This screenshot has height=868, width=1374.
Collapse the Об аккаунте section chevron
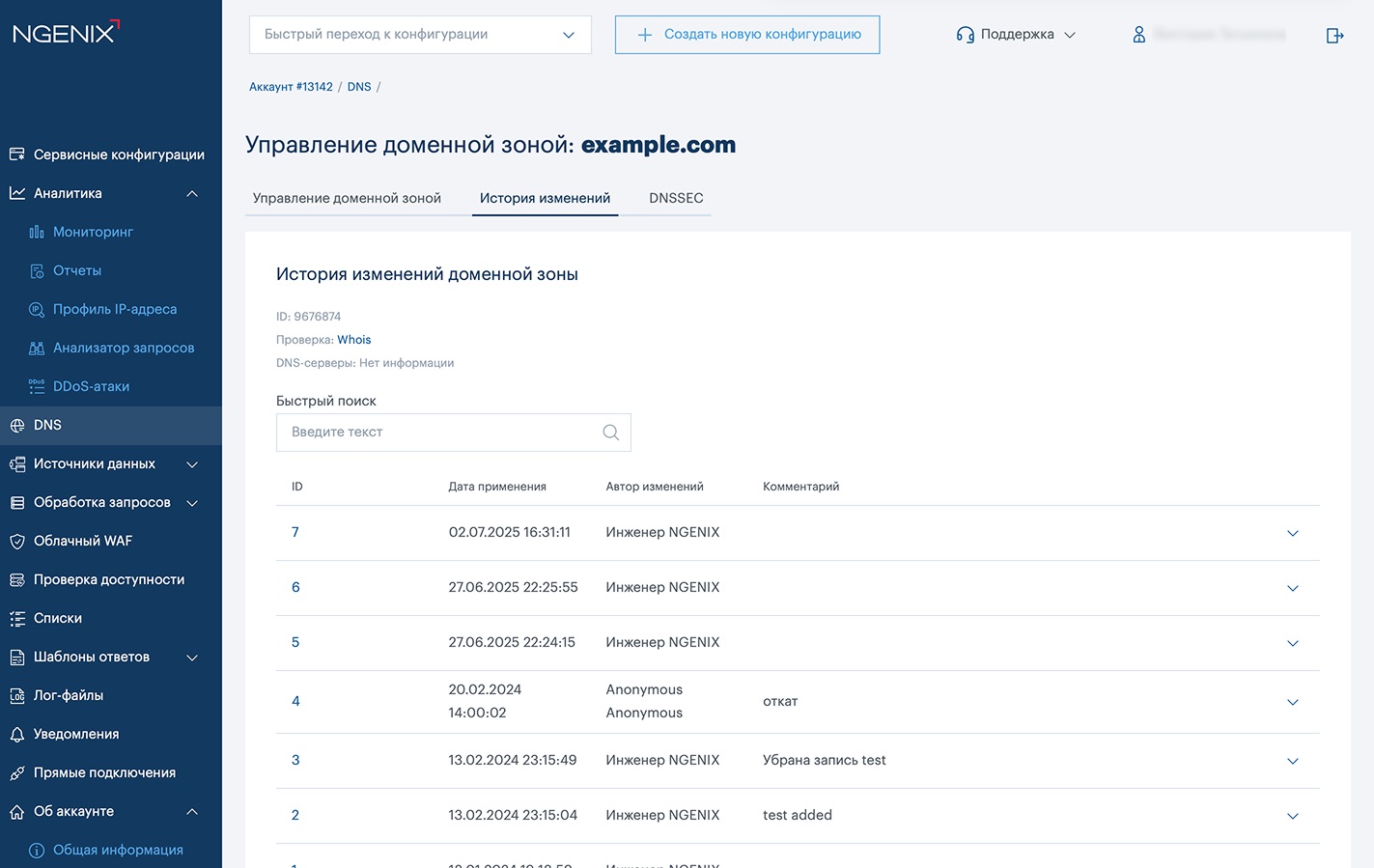(x=192, y=811)
